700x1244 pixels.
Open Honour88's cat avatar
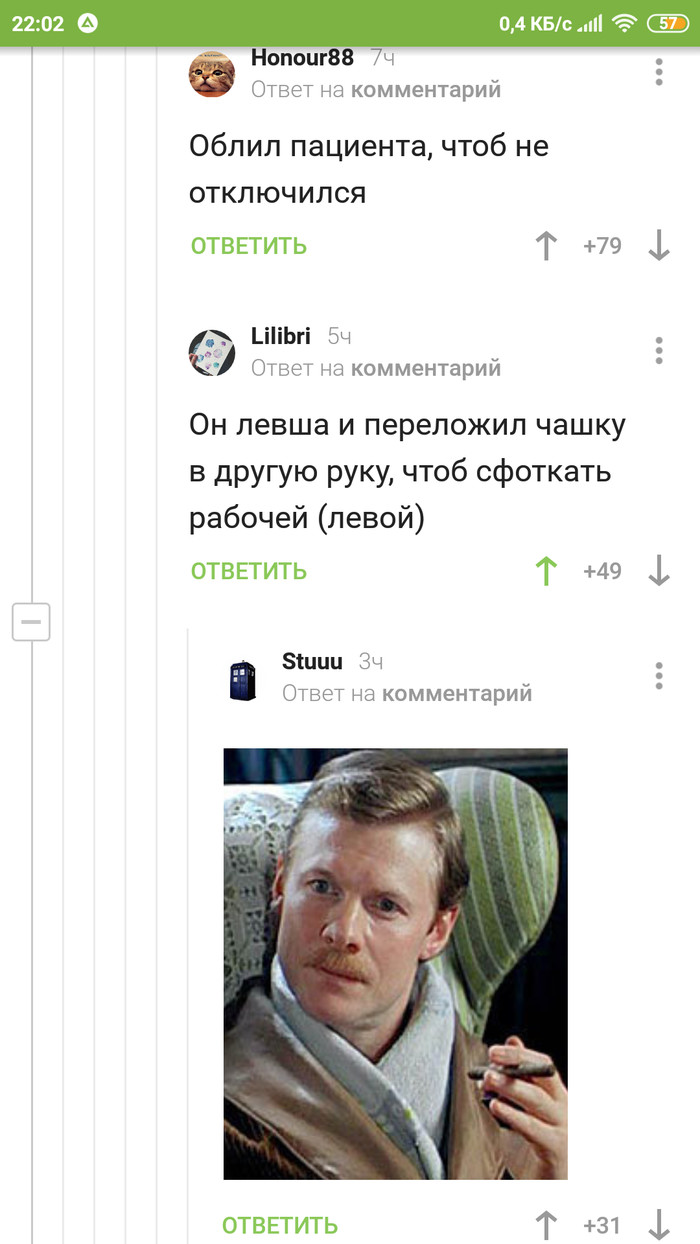pyautogui.click(x=212, y=73)
